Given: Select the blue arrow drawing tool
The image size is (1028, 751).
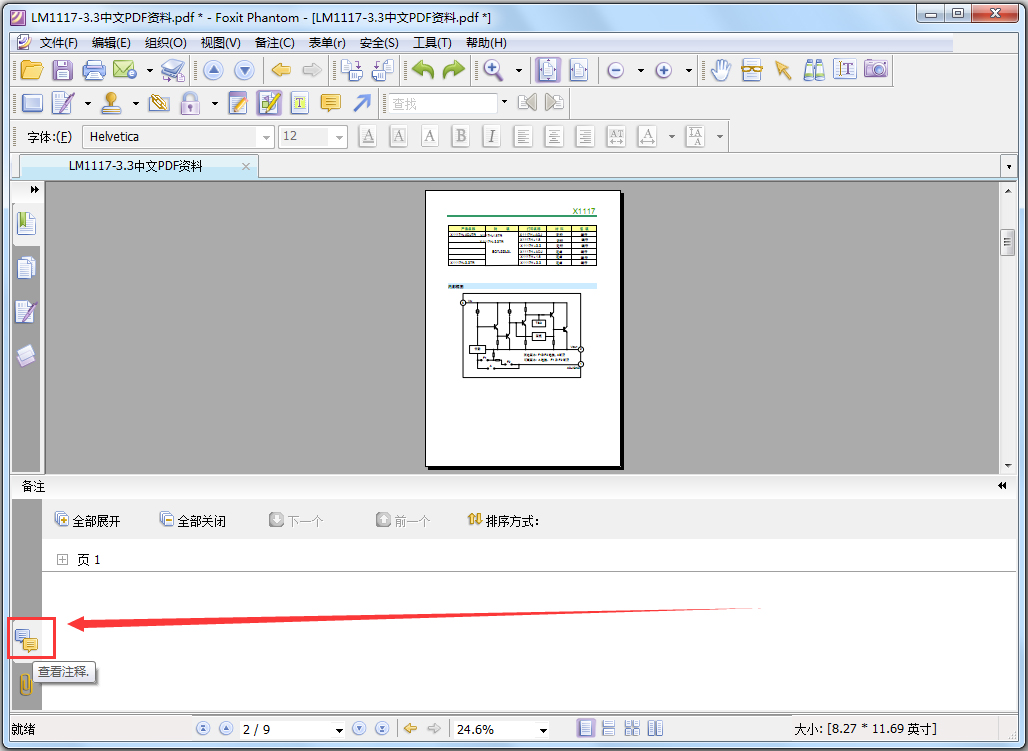Looking at the screenshot, I should click(x=362, y=103).
